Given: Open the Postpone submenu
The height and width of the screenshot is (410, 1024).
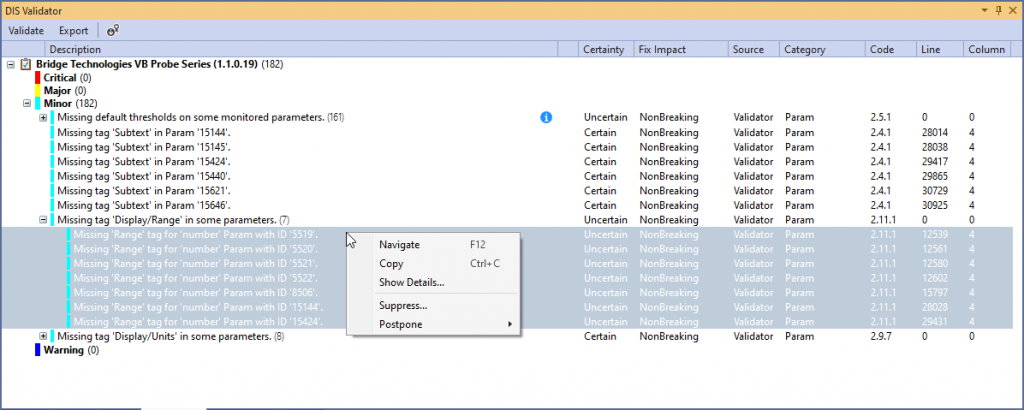Looking at the screenshot, I should tap(433, 324).
